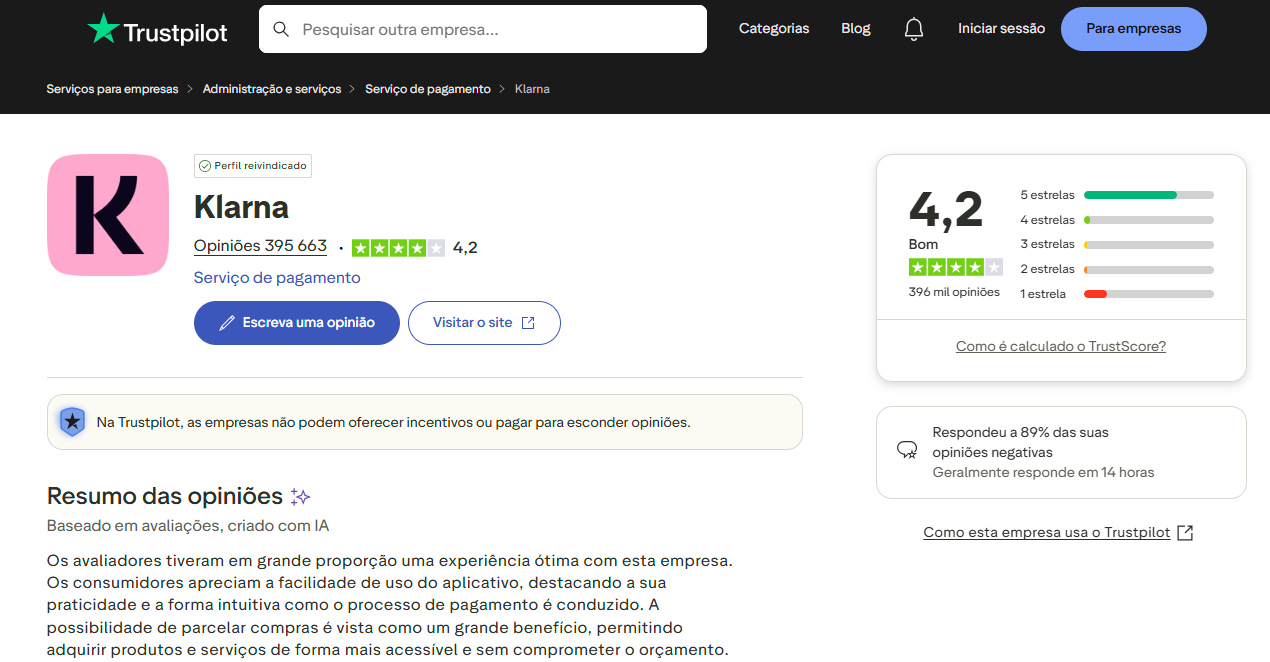Click the Klarna breadcrumb text
1270x662 pixels.
(x=532, y=89)
